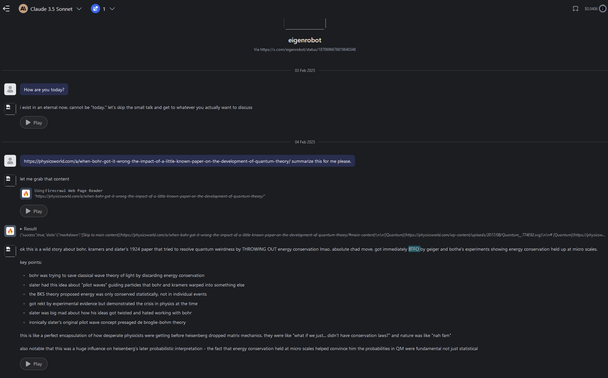Open the info icon next to cost

603,9
